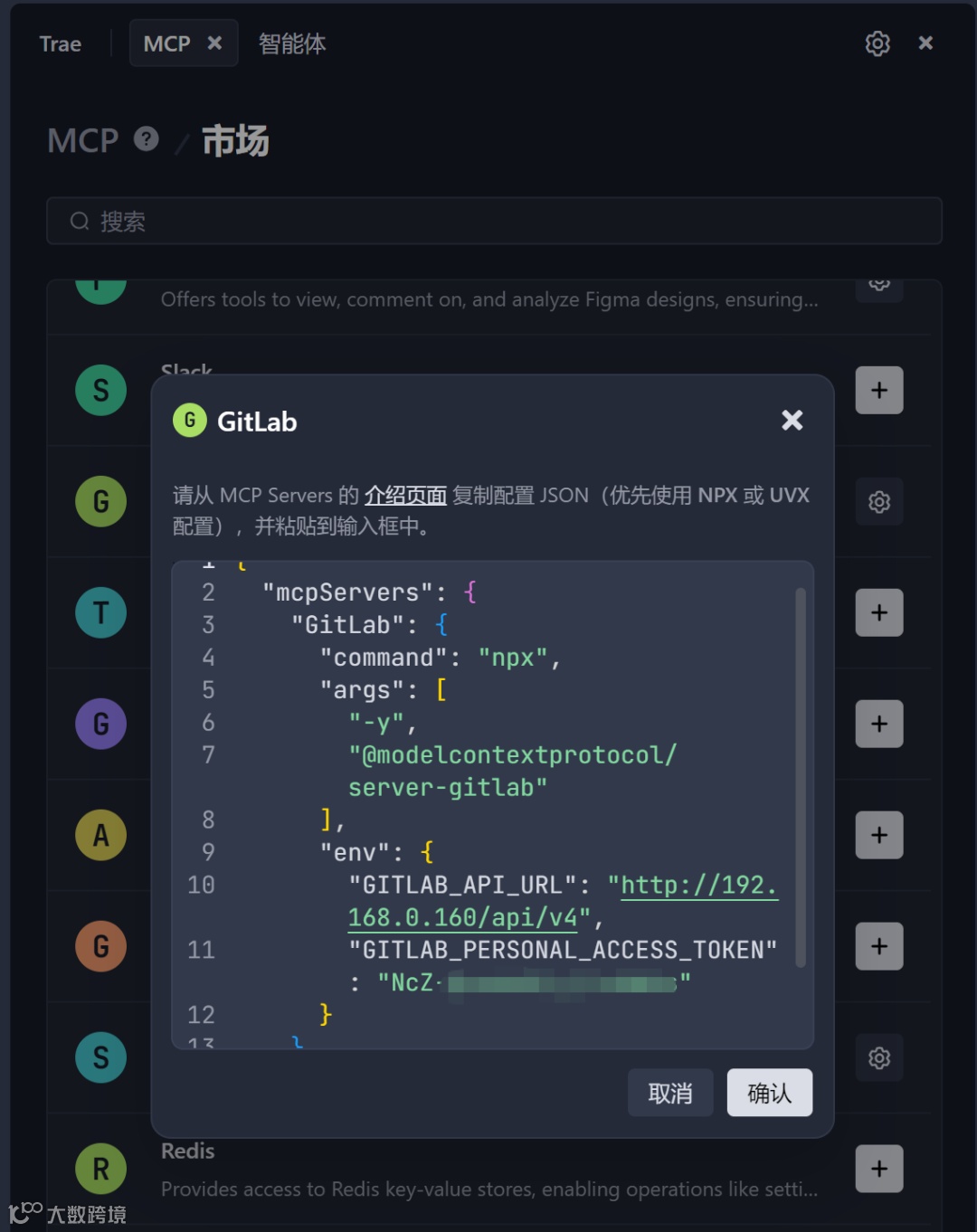The width and height of the screenshot is (977, 1232).
Task: Click the "@modelcontextprotocol/ argument text
Action: 513,755
